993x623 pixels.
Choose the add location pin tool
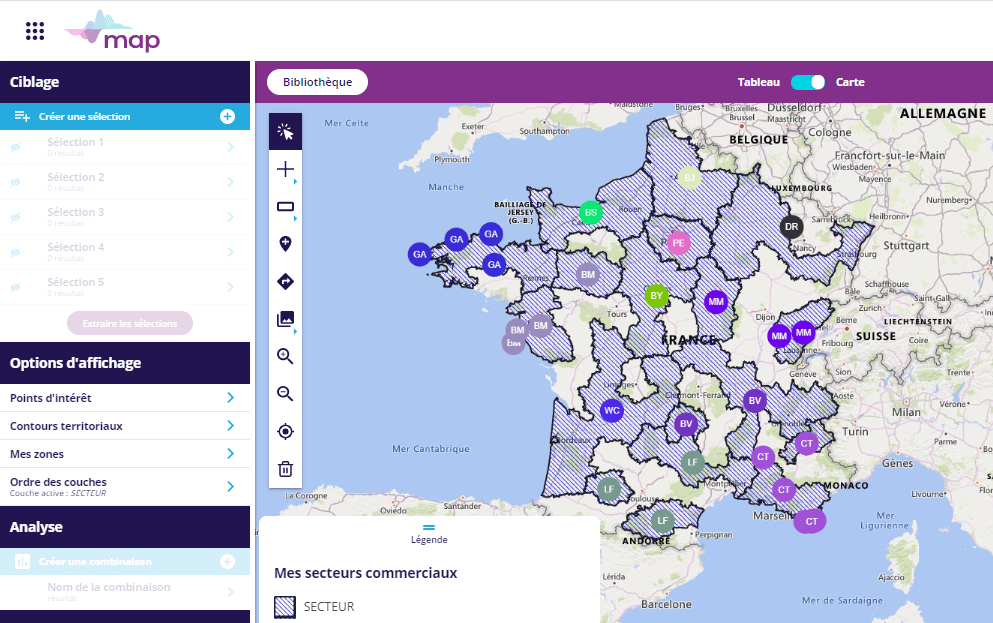click(x=286, y=244)
